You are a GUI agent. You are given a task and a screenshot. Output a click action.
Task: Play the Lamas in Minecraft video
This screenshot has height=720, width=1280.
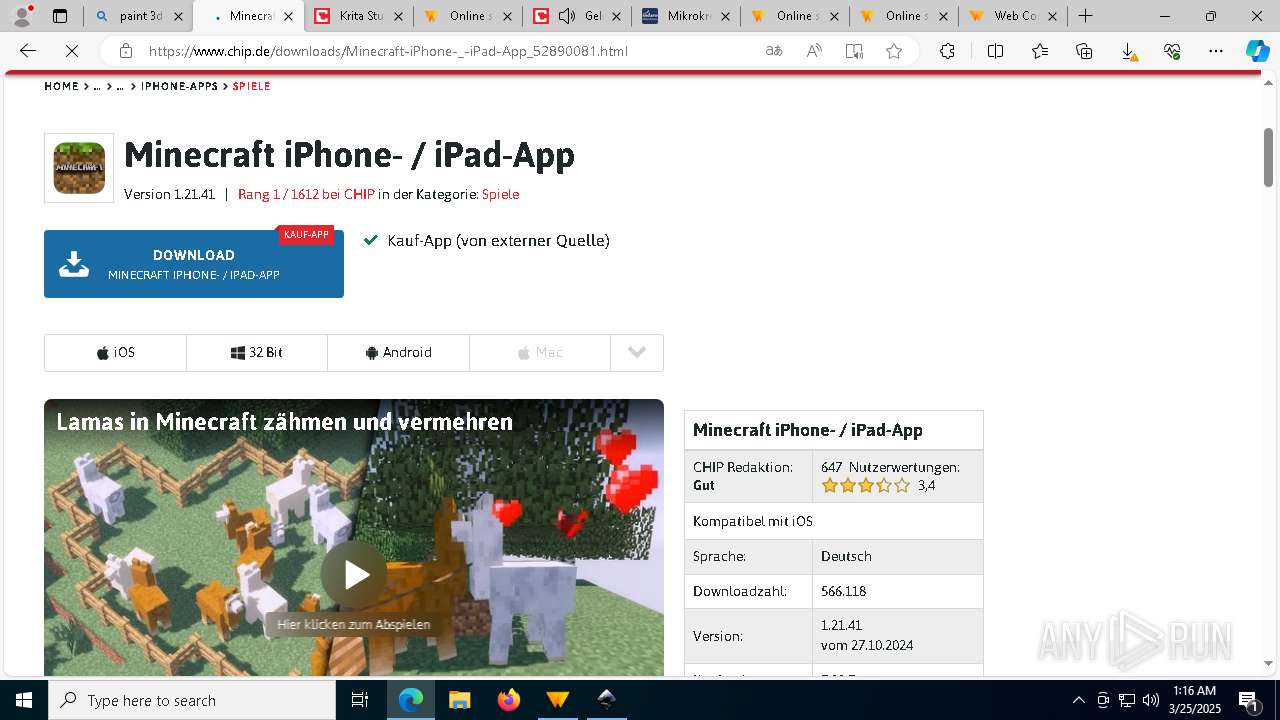click(354, 574)
